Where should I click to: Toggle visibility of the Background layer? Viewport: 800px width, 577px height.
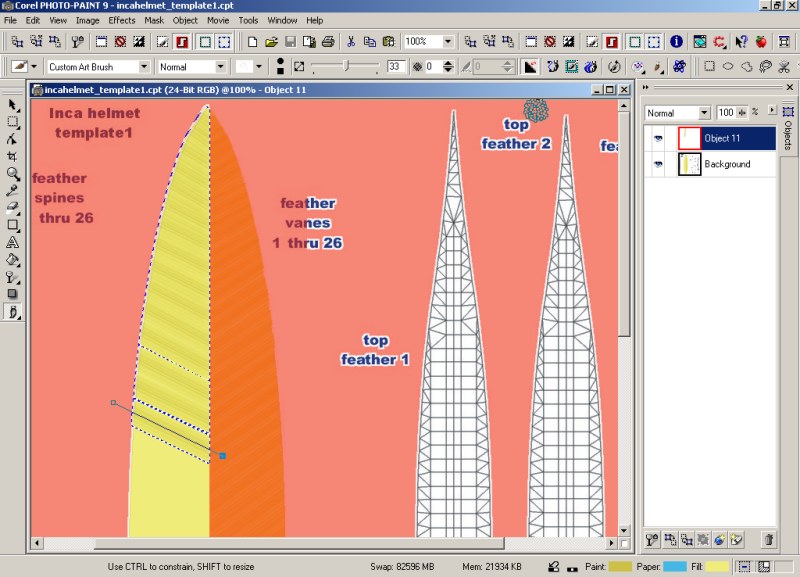tap(658, 164)
